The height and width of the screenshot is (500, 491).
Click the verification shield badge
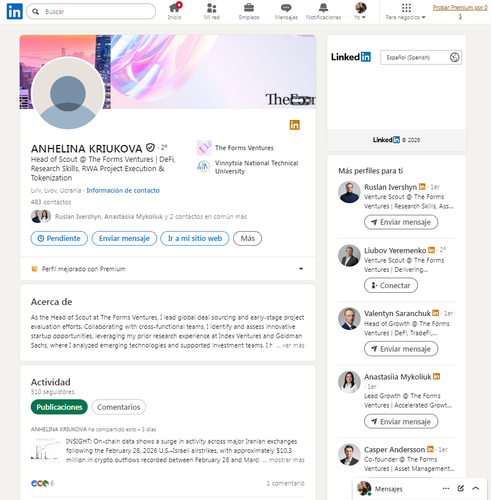tap(150, 147)
